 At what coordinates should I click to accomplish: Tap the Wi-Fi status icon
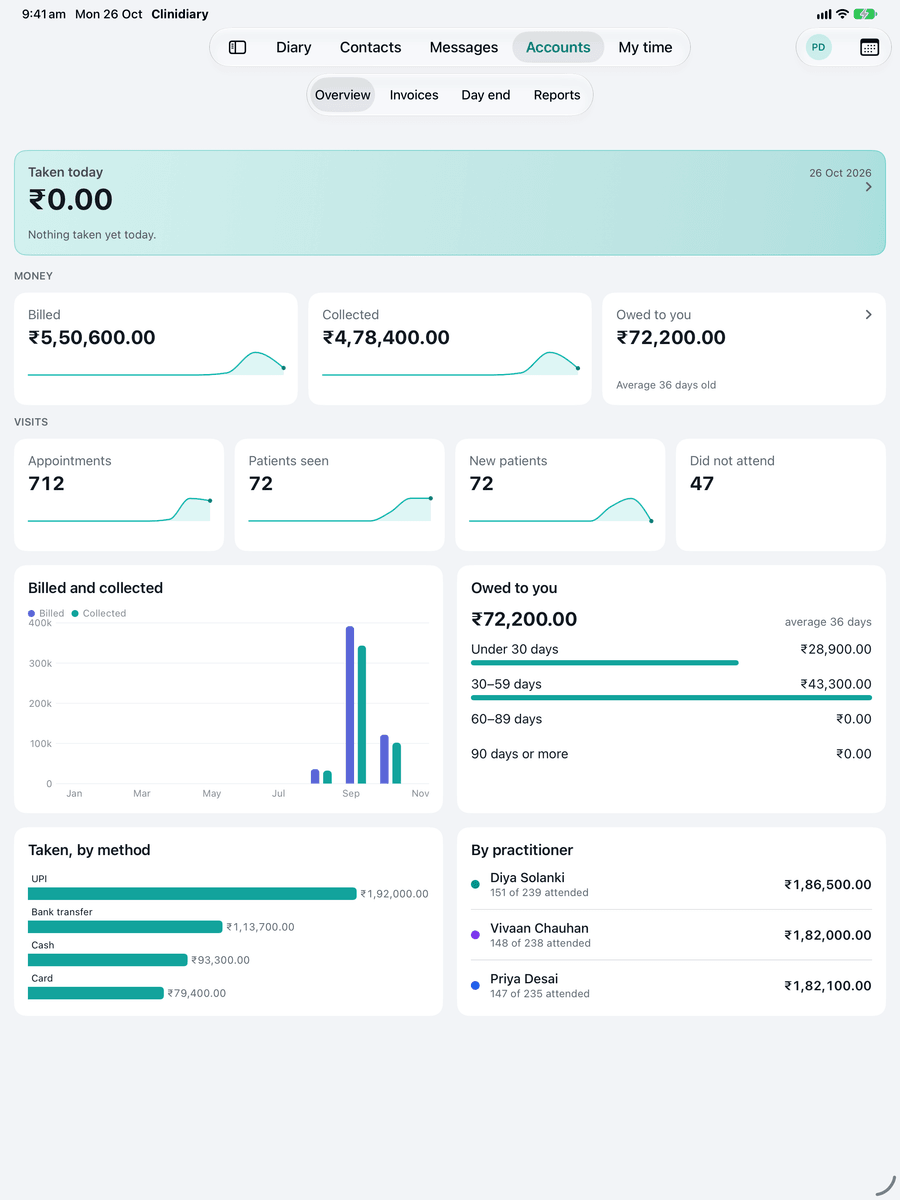842,14
